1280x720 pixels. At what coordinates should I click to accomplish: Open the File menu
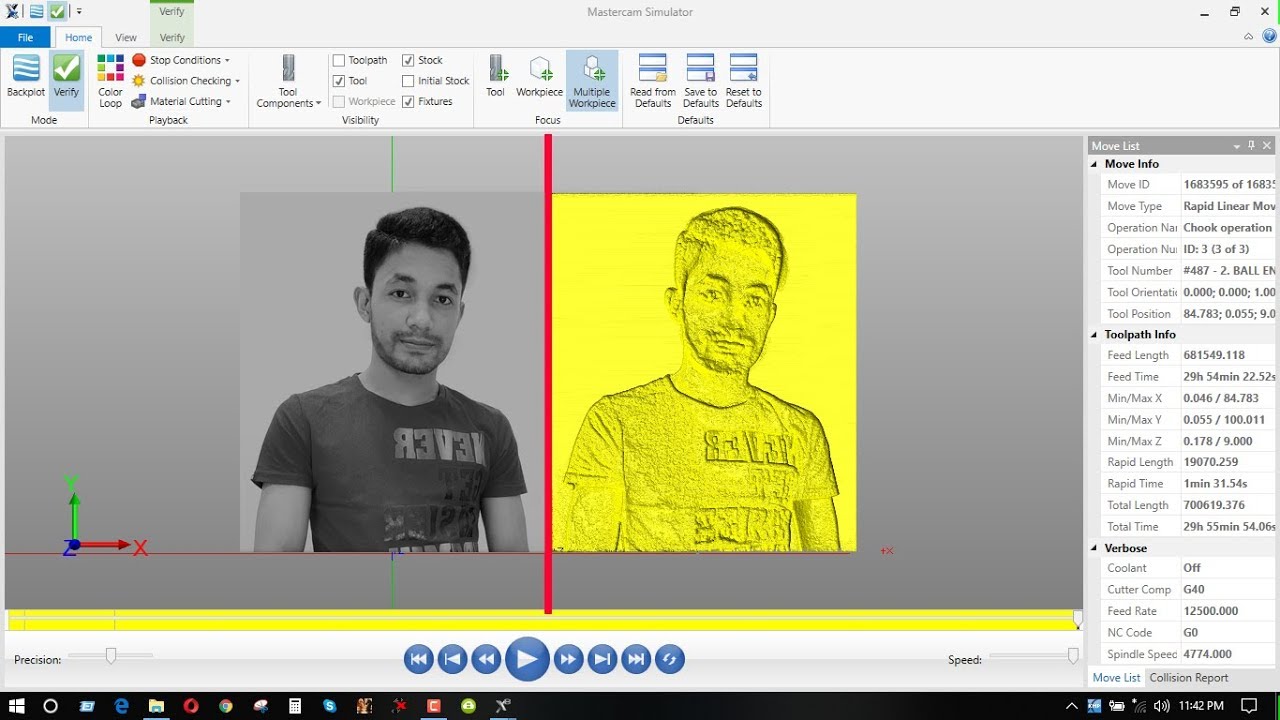click(25, 37)
